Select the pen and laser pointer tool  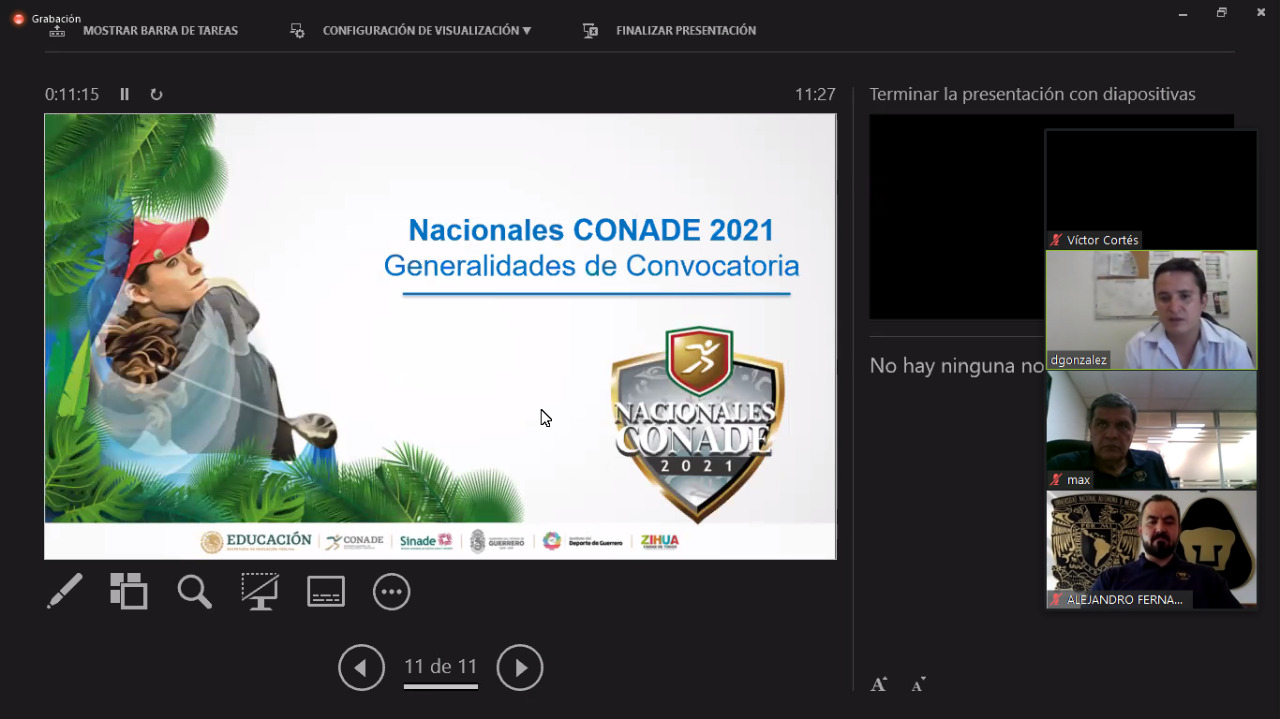point(65,592)
